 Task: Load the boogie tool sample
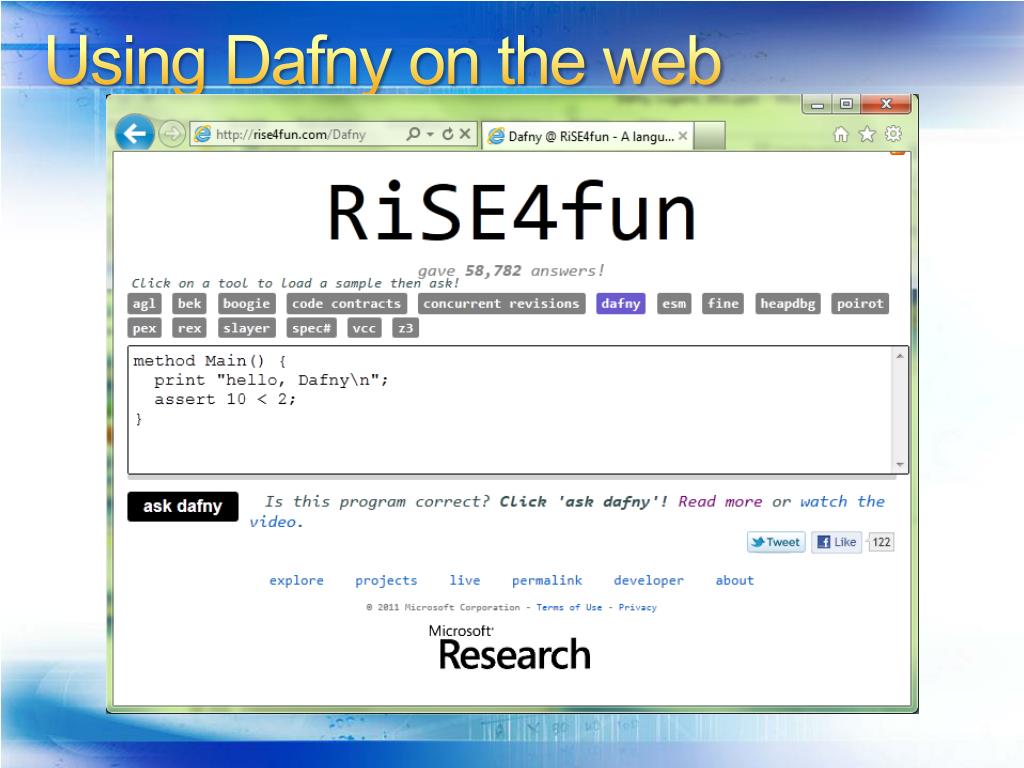[x=246, y=304]
